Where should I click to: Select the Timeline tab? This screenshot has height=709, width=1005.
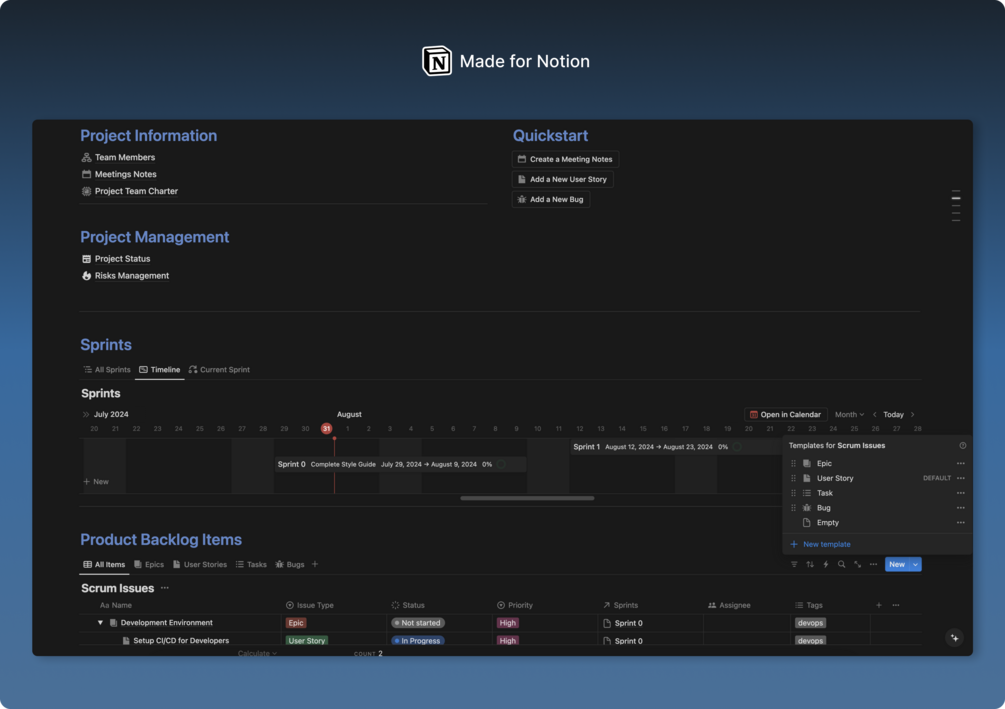(160, 370)
